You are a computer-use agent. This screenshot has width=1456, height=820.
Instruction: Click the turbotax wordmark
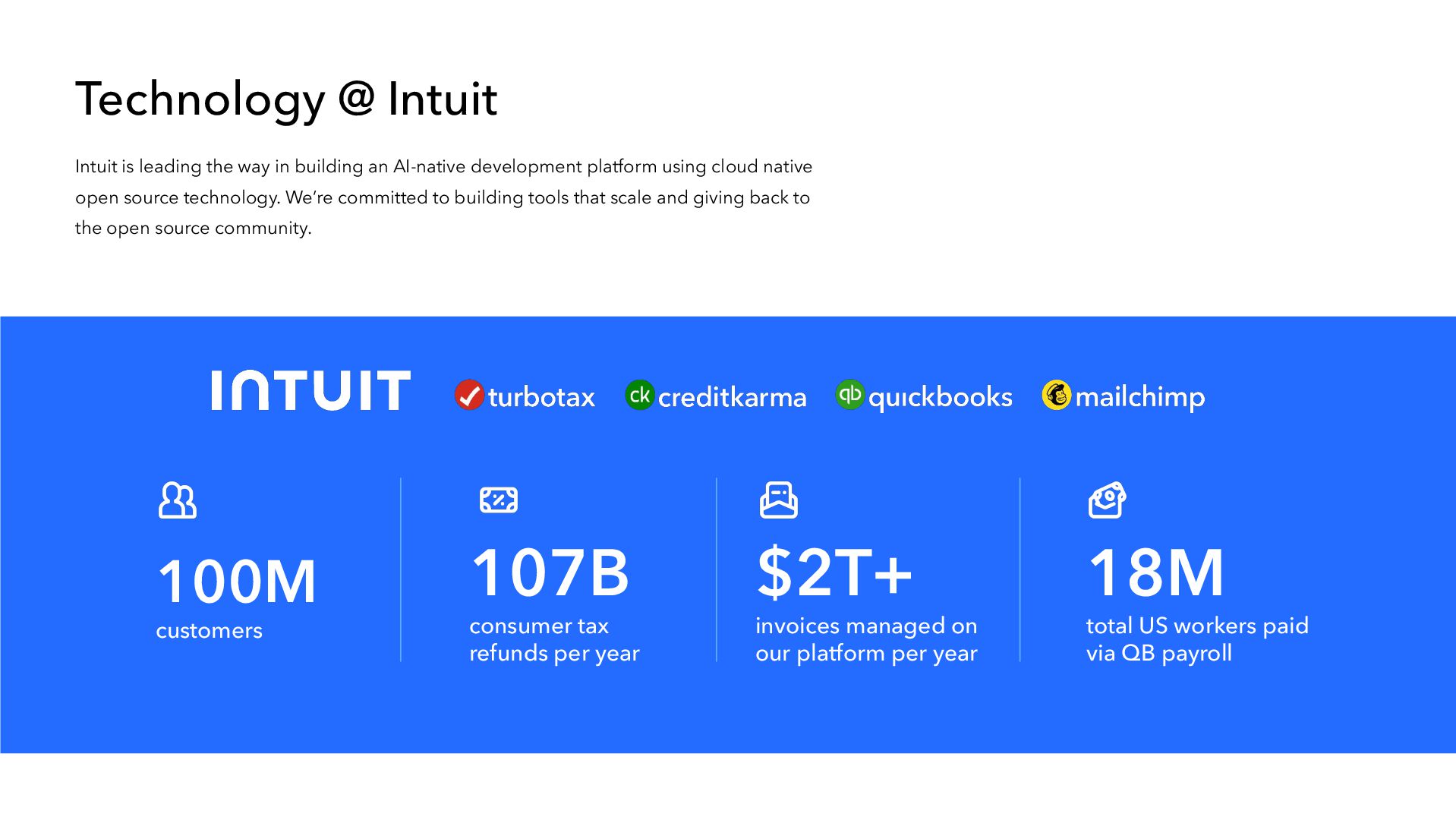pyautogui.click(x=541, y=397)
